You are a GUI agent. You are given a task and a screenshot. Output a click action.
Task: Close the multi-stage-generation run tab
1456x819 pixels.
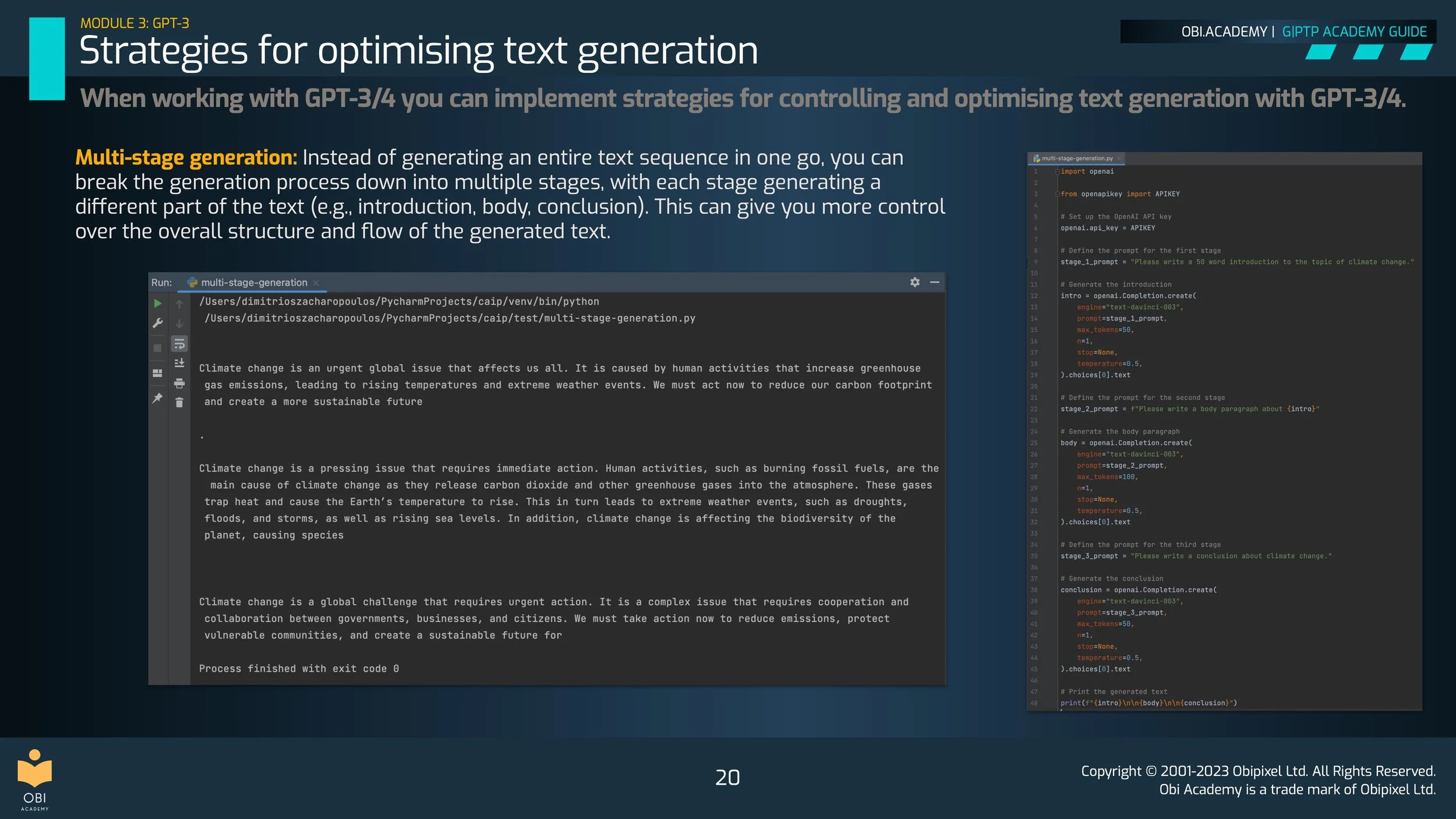(316, 283)
